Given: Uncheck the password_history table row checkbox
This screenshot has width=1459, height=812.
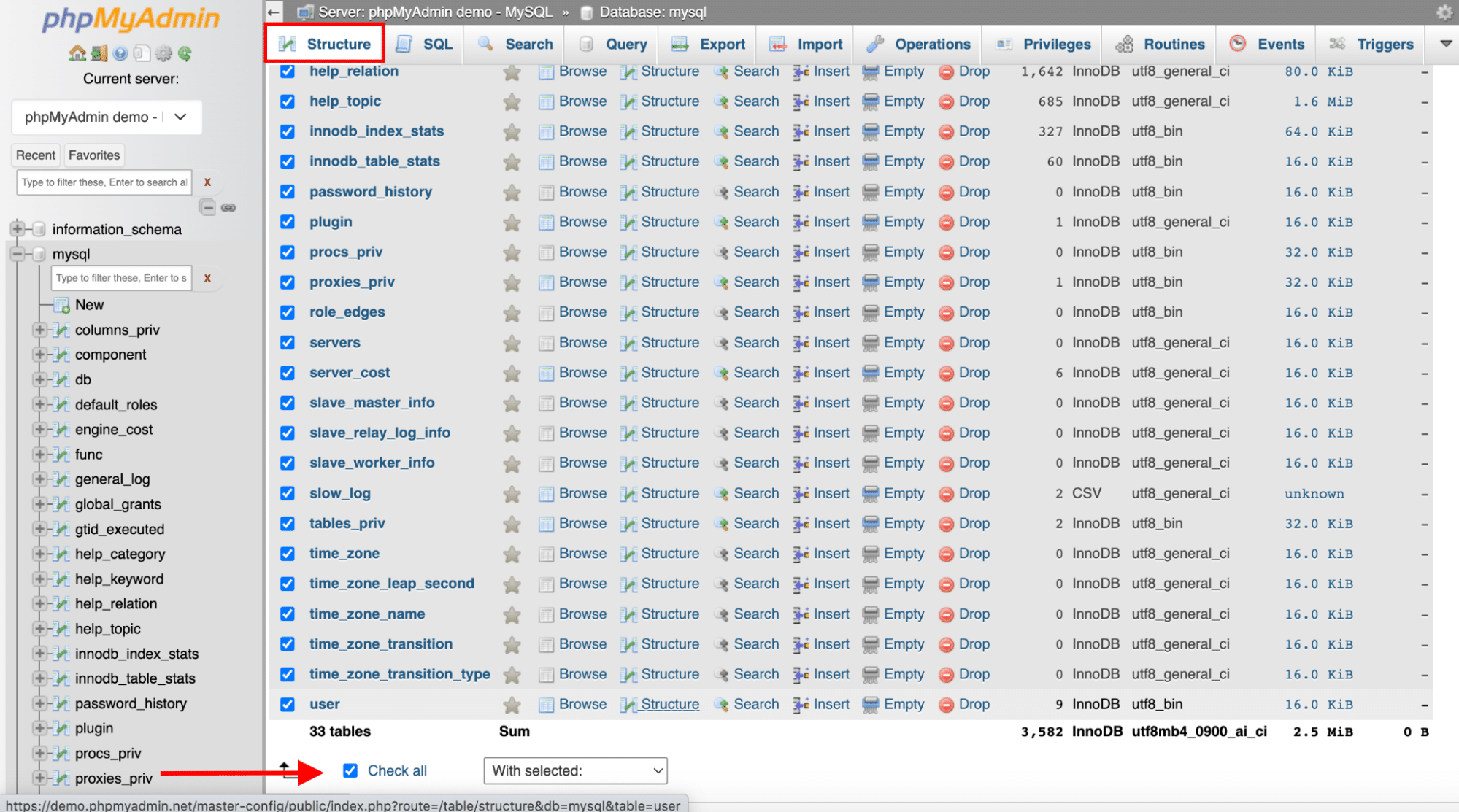Looking at the screenshot, I should [x=287, y=192].
